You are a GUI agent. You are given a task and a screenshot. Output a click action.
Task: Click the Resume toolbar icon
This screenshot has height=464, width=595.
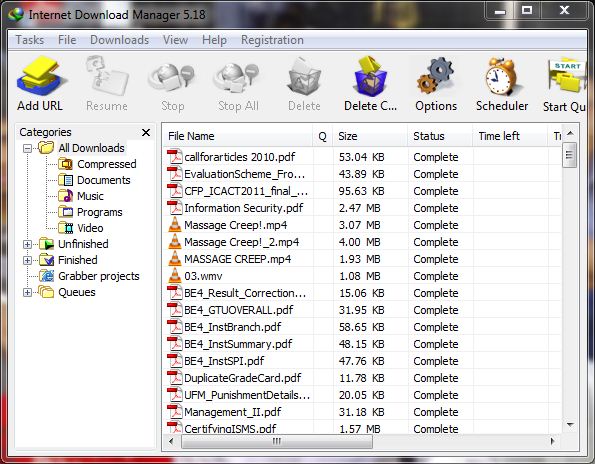tap(107, 76)
